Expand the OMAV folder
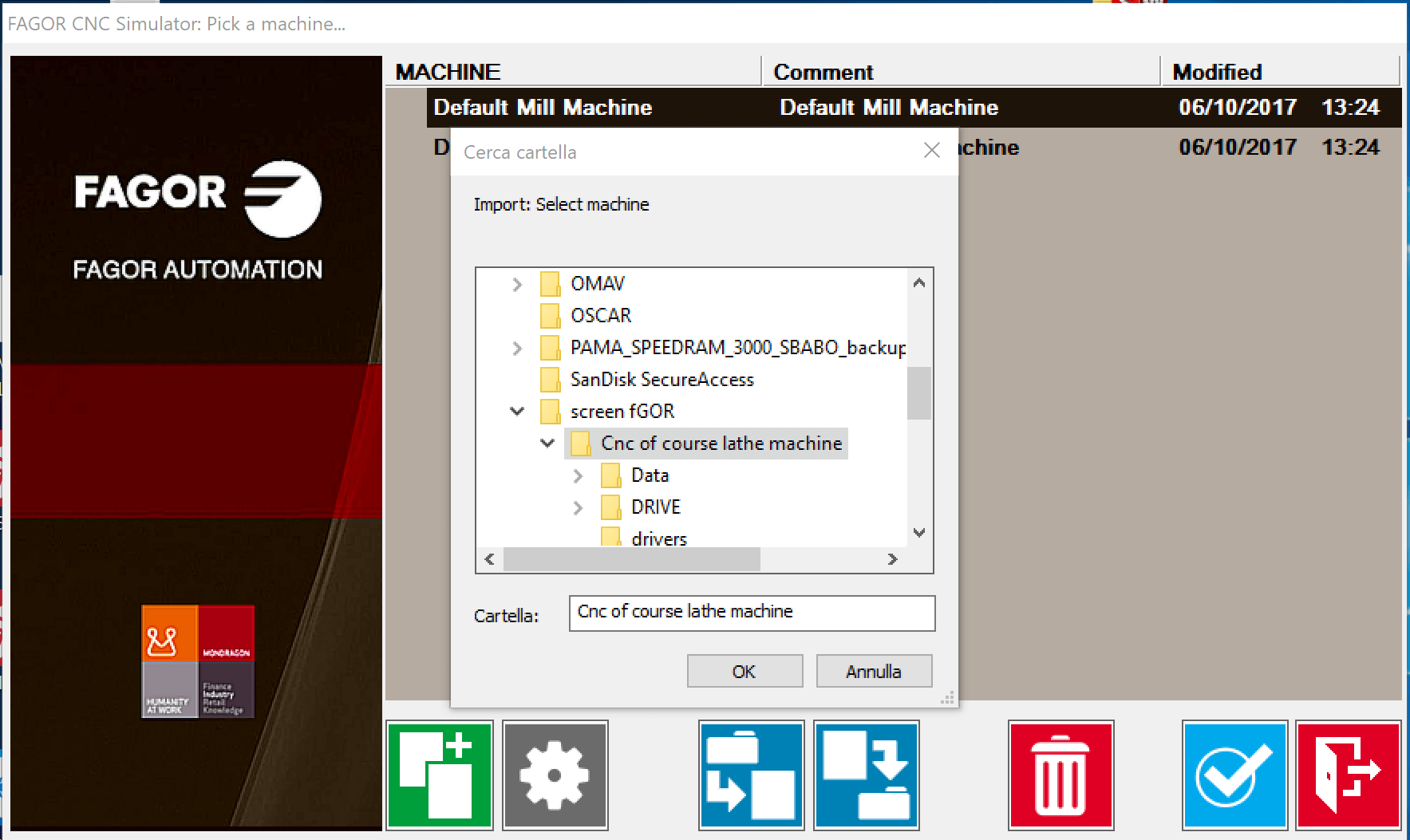1410x840 pixels. pos(517,284)
